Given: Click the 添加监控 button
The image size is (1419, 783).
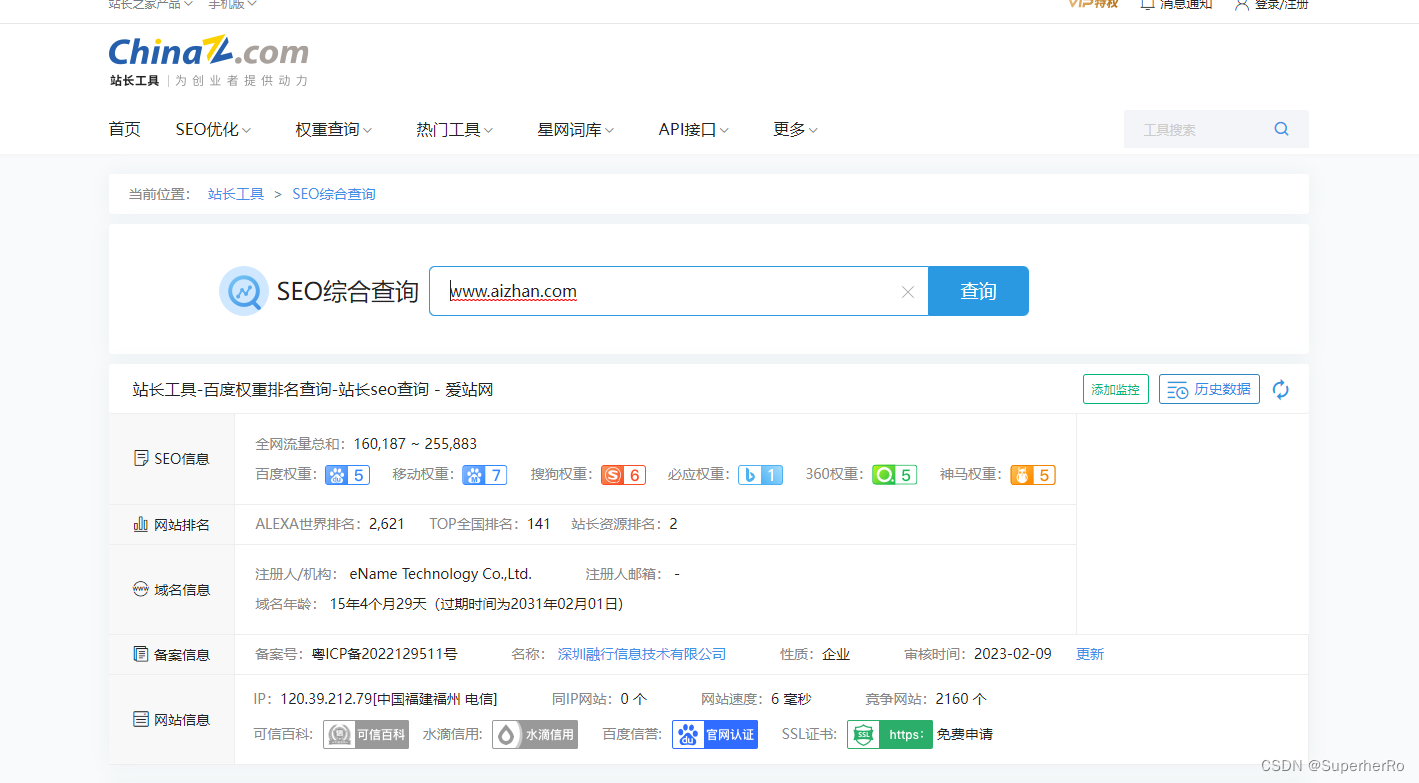Looking at the screenshot, I should [1116, 389].
